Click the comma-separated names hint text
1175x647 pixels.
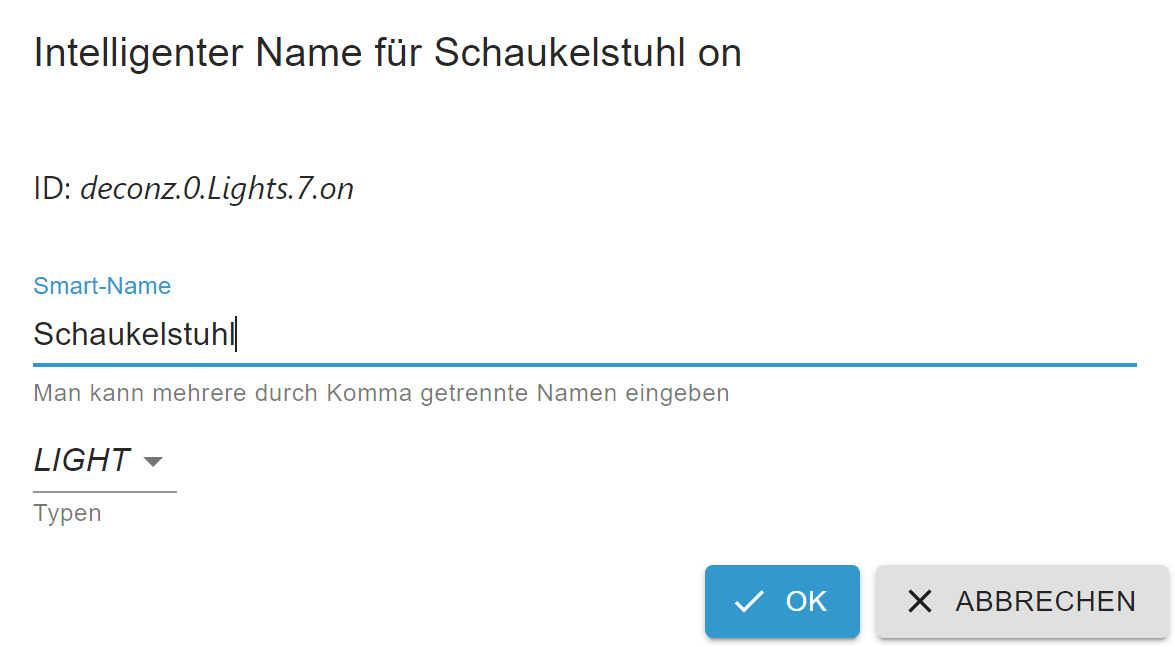point(381,393)
